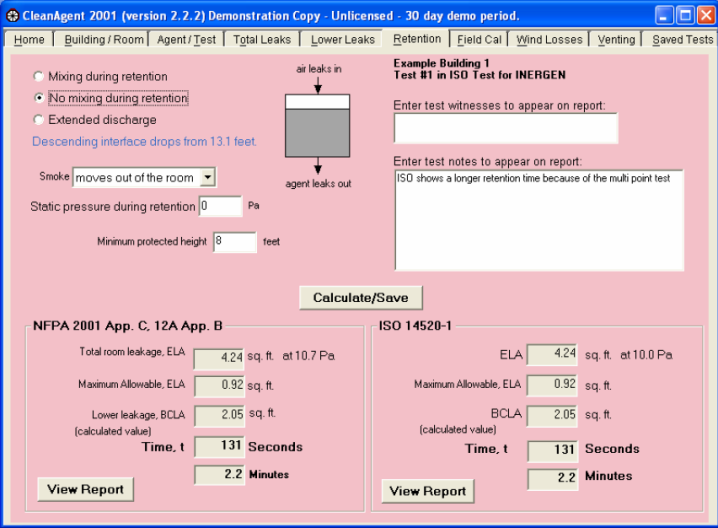Click the ISO Minutes value field
This screenshot has width=718, height=528.
[552, 479]
